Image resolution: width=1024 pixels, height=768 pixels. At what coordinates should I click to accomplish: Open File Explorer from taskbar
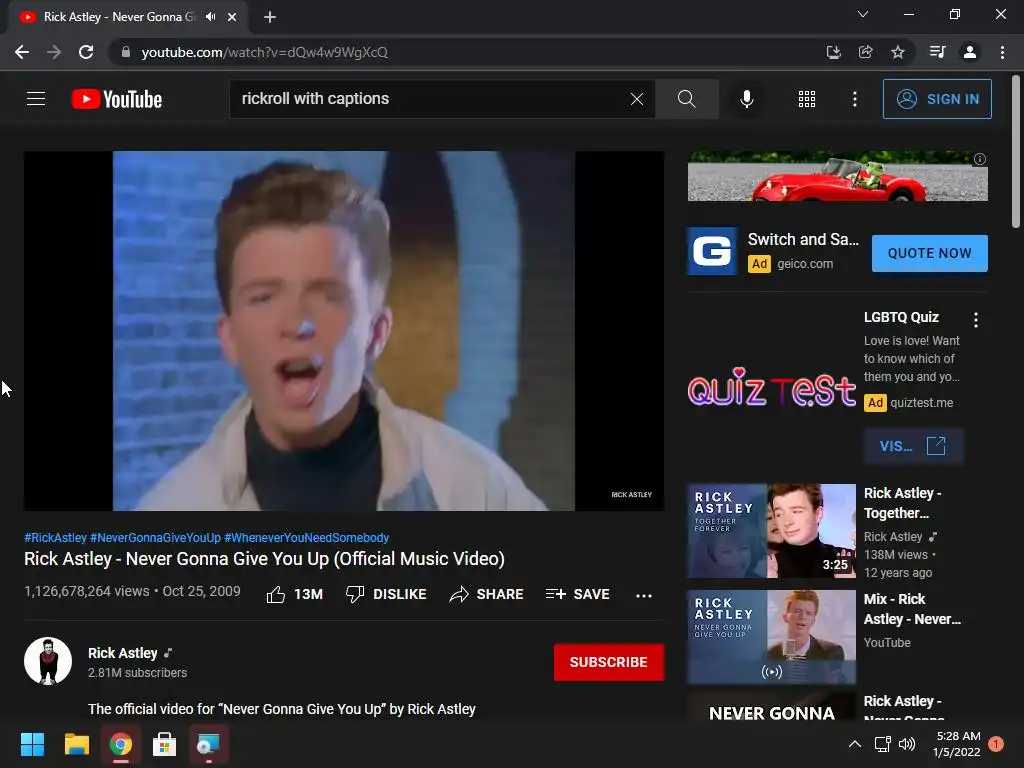[x=76, y=744]
